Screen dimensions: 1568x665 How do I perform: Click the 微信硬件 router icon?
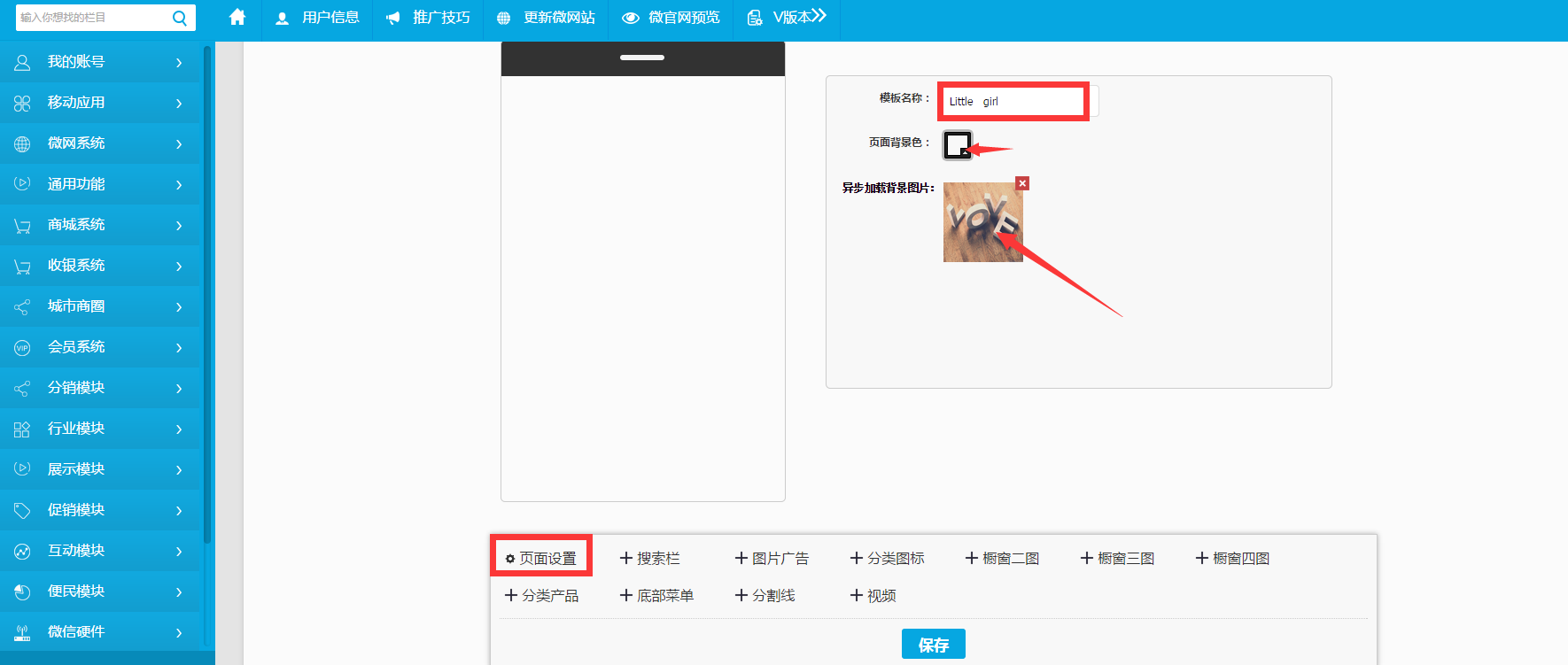coord(22,632)
